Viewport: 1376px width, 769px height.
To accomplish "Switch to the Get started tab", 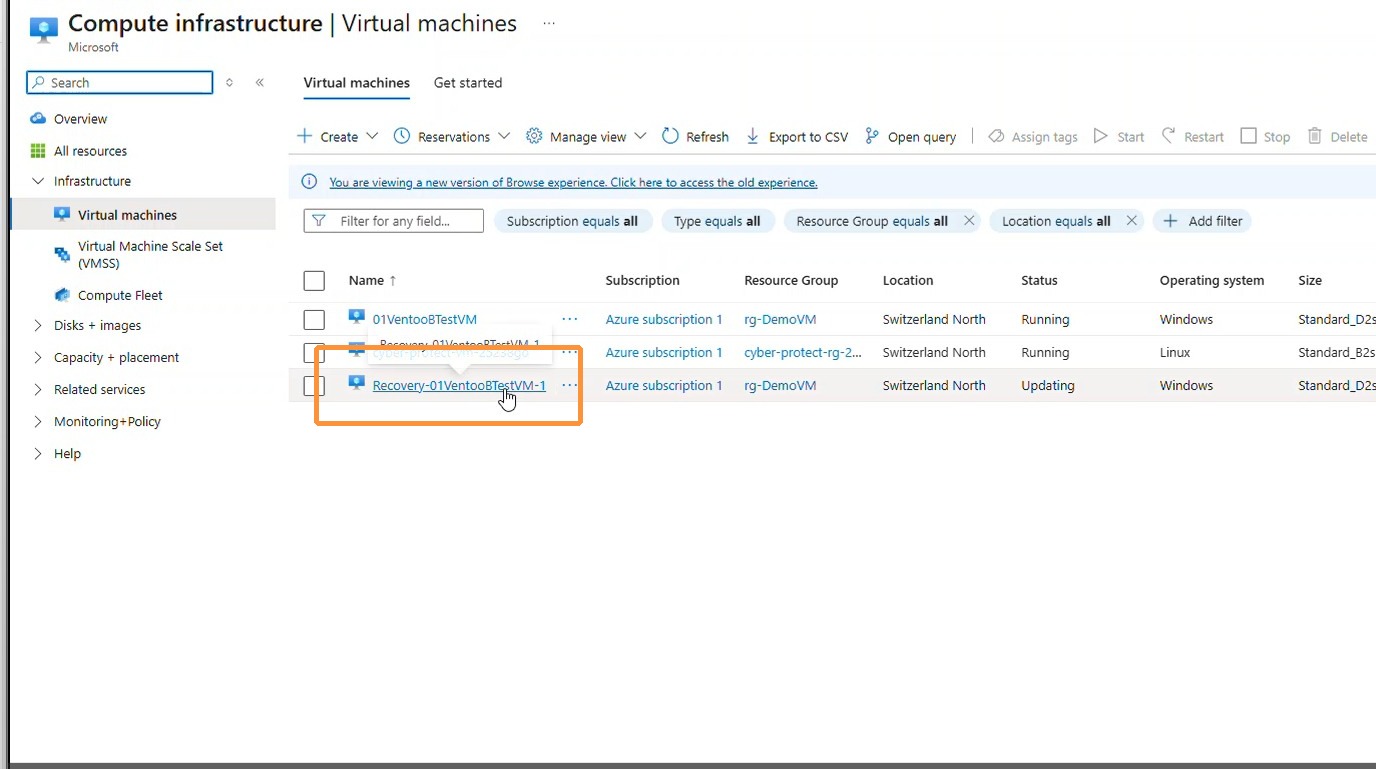I will click(468, 83).
